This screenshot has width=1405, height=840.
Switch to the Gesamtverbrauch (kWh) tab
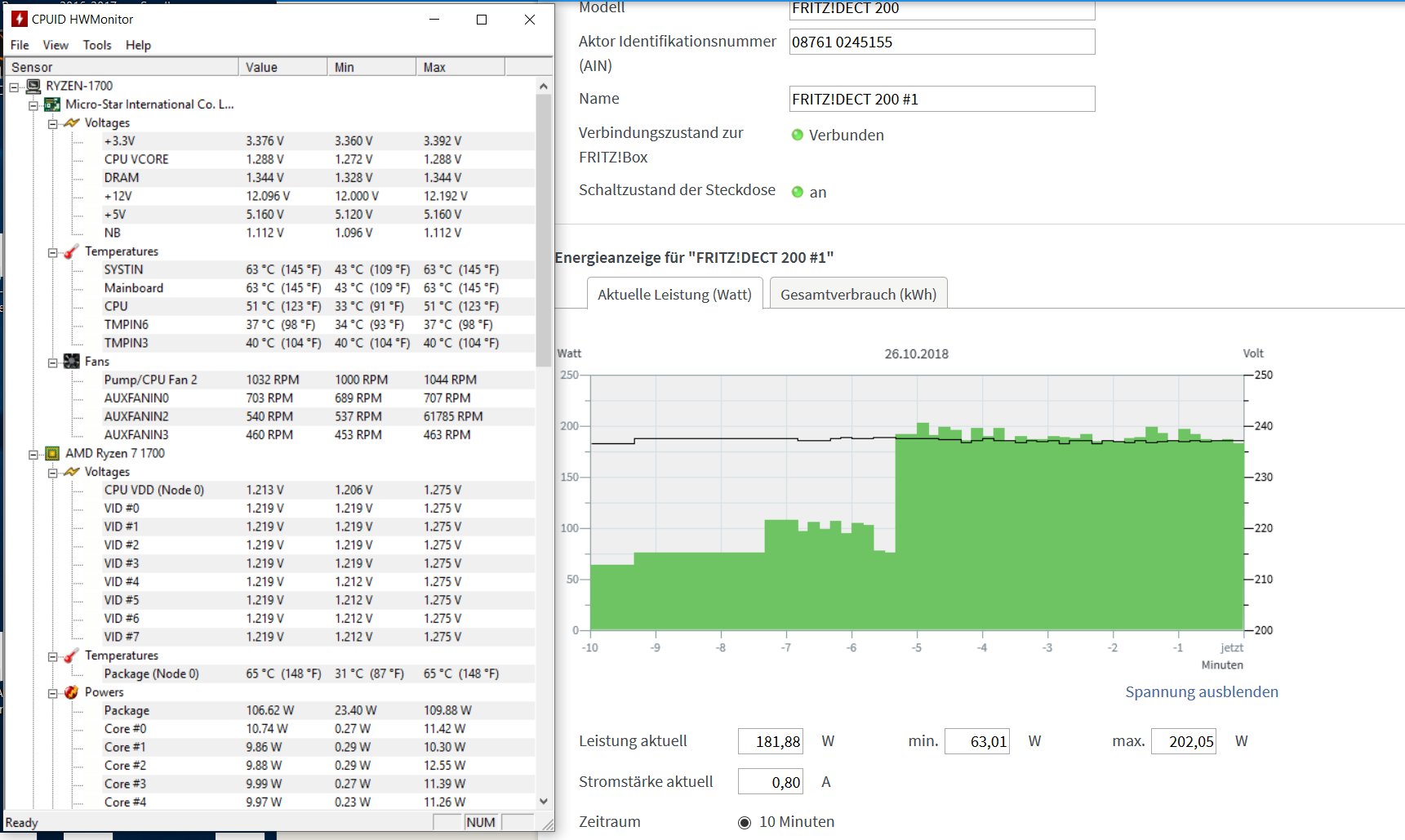858,294
